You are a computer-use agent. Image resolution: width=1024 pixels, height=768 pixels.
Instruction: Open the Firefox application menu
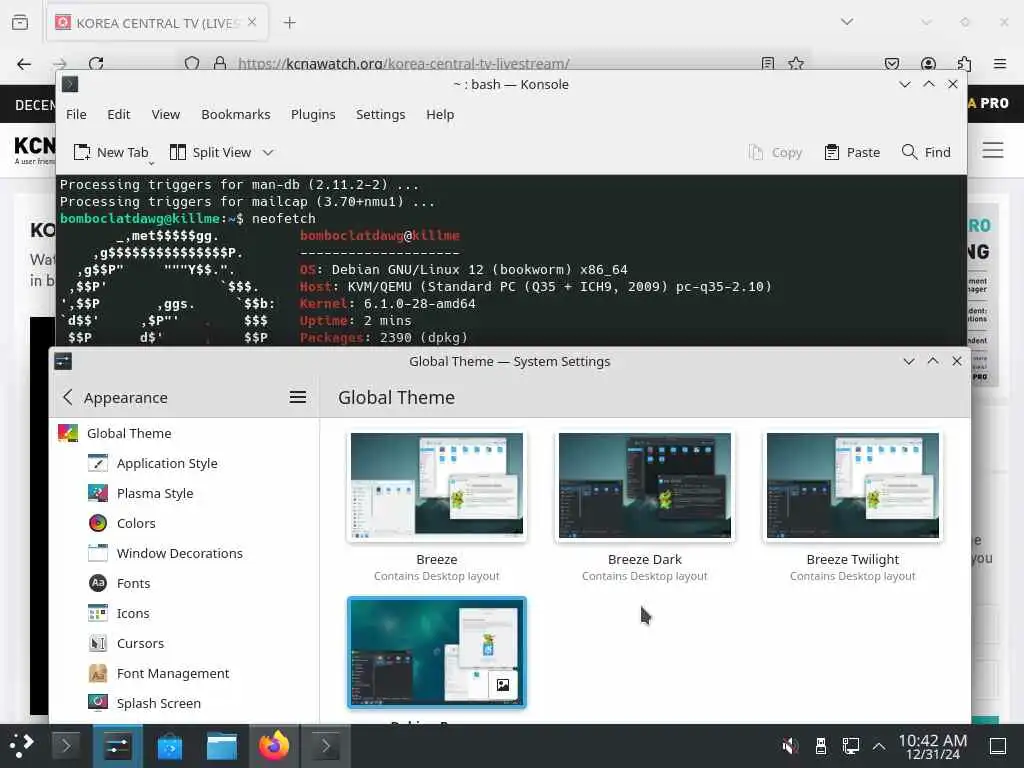(x=999, y=63)
